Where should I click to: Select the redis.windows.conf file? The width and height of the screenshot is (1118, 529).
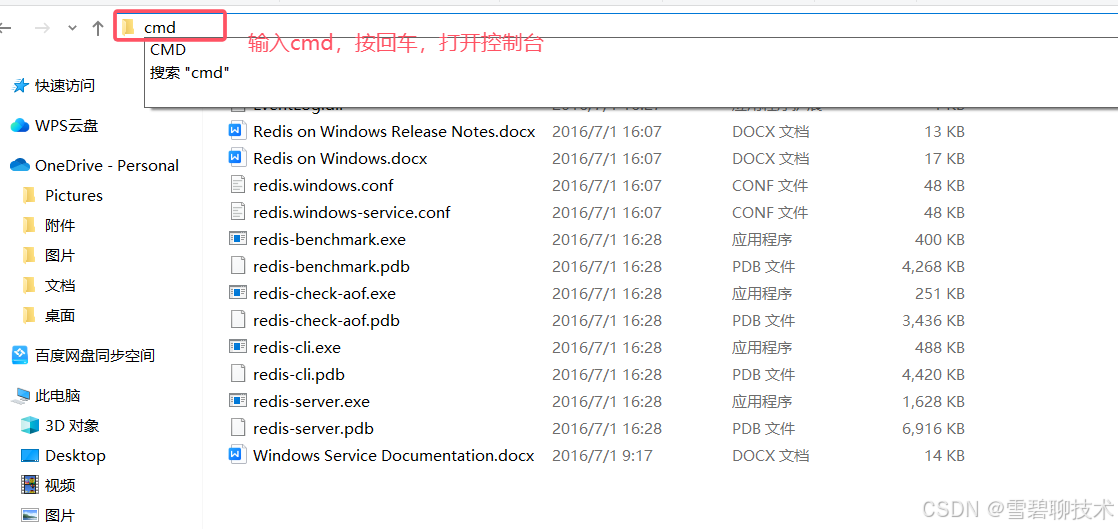(323, 185)
